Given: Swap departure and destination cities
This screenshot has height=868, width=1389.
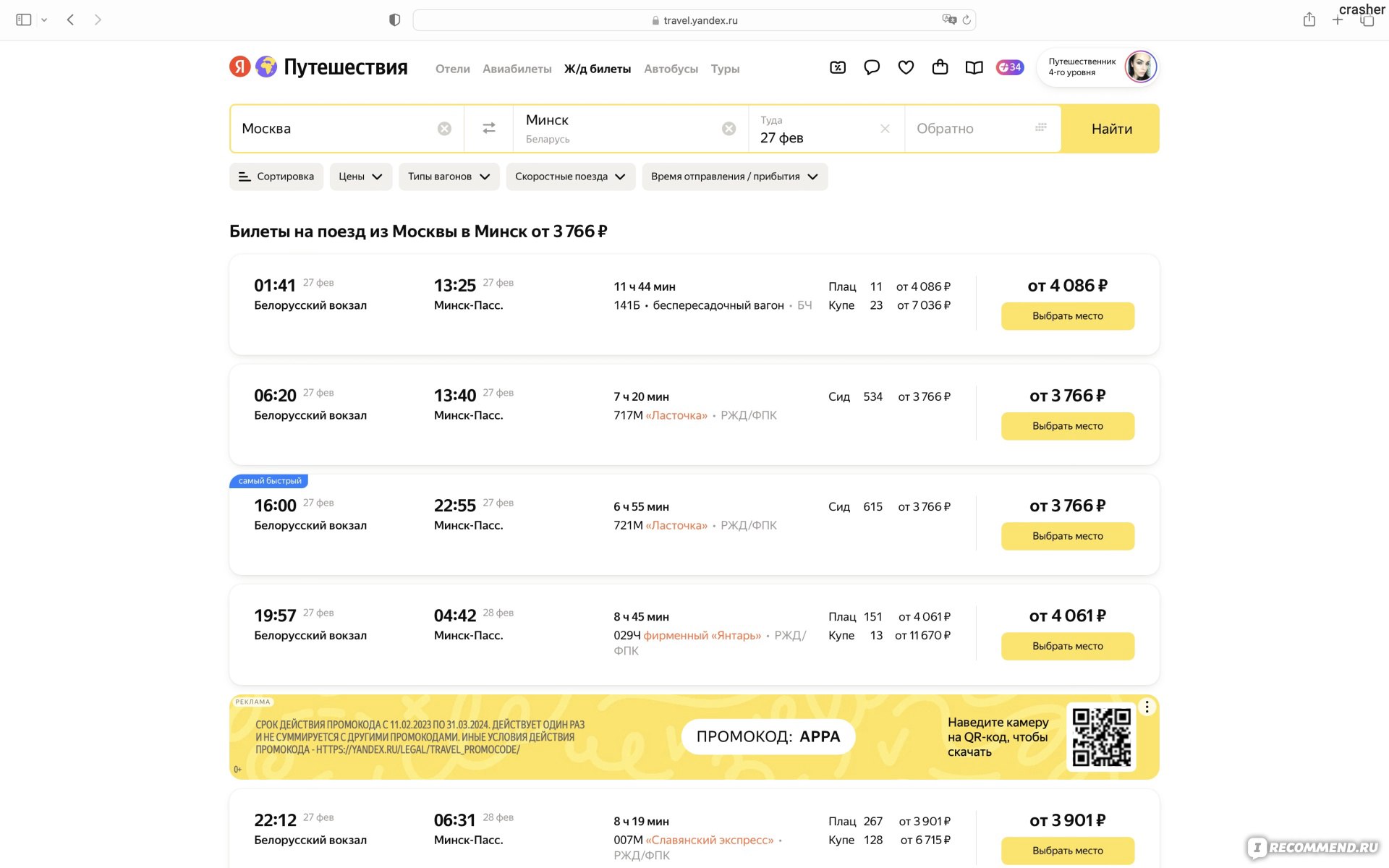Looking at the screenshot, I should (x=489, y=128).
